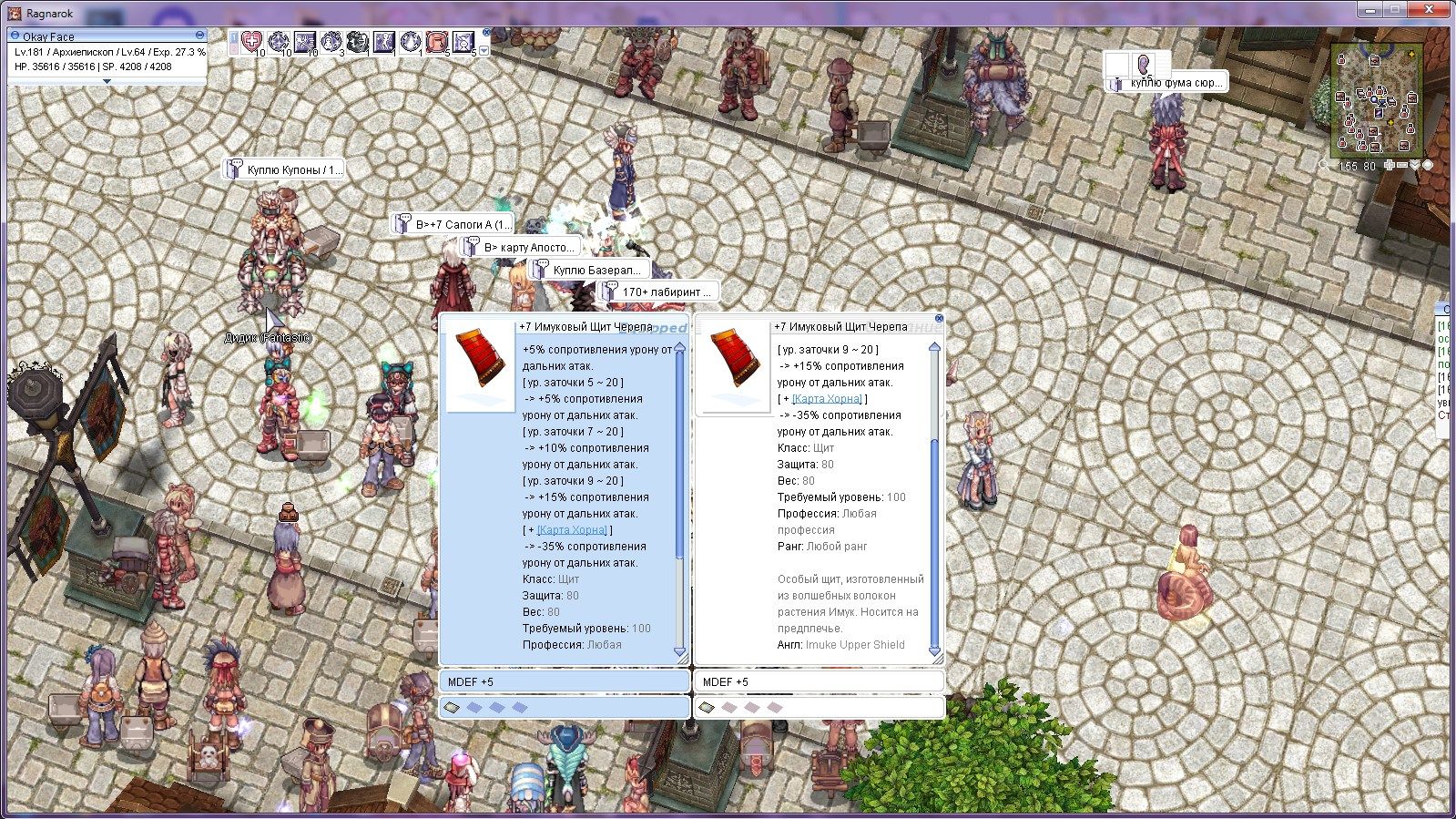This screenshot has height=819, width=1456.
Task: Expand the Okay Face status window arrow
Action: [107, 81]
